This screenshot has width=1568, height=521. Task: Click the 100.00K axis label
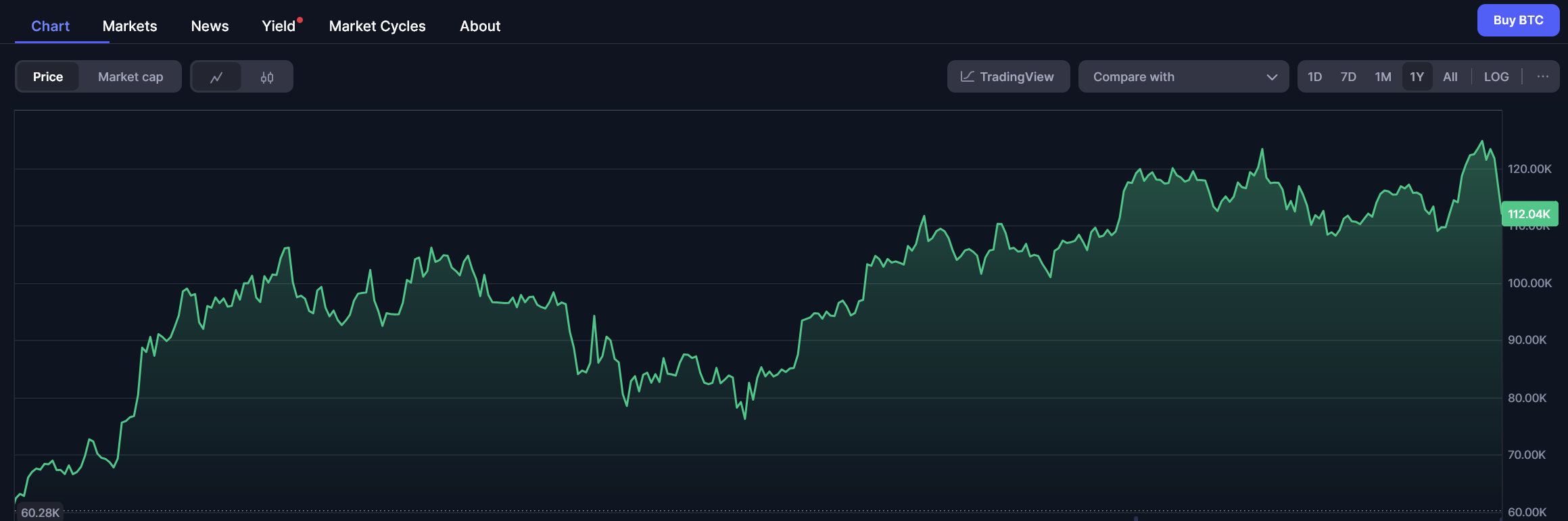(x=1529, y=283)
